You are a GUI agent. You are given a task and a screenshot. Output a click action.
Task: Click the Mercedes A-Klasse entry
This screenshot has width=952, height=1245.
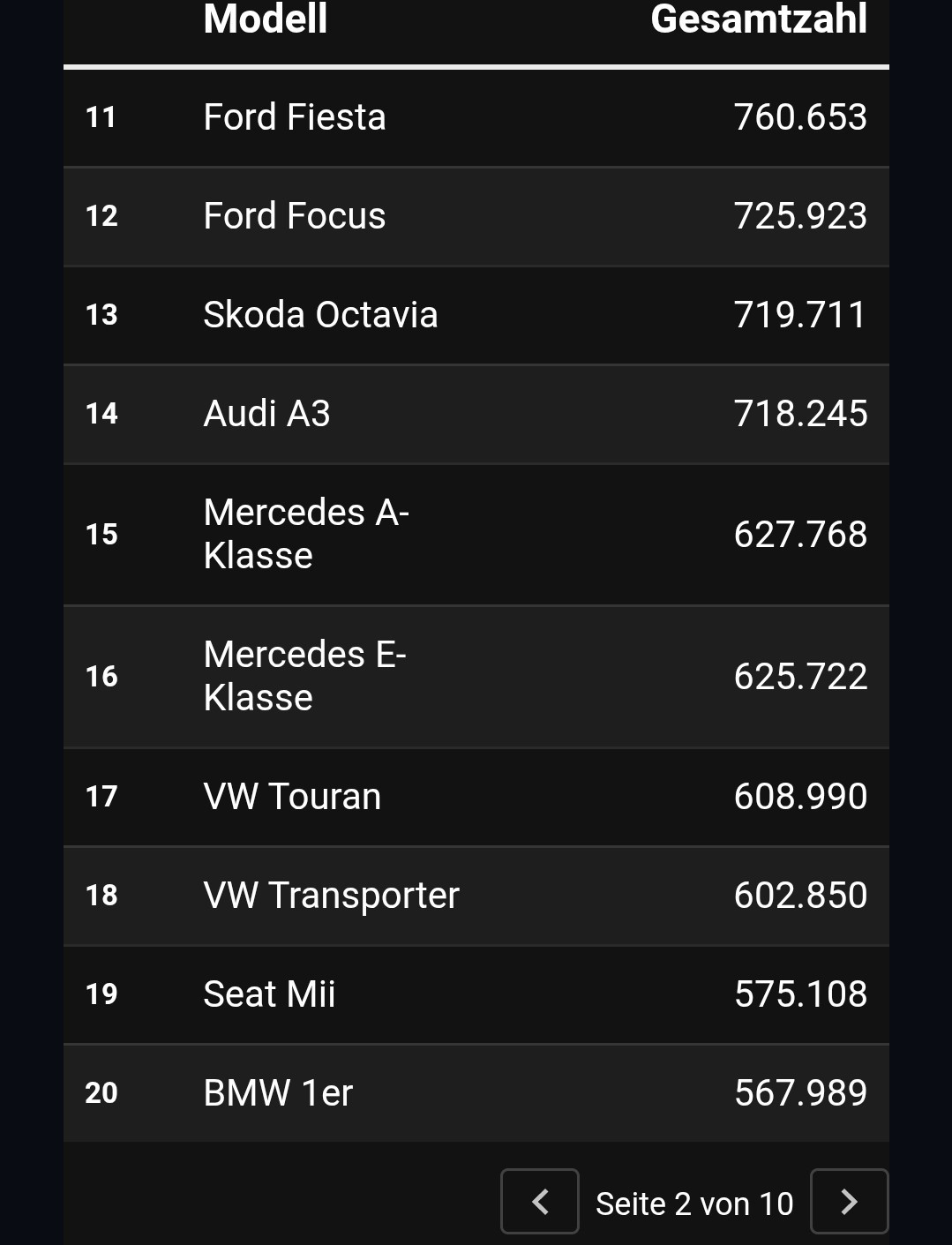(x=476, y=535)
